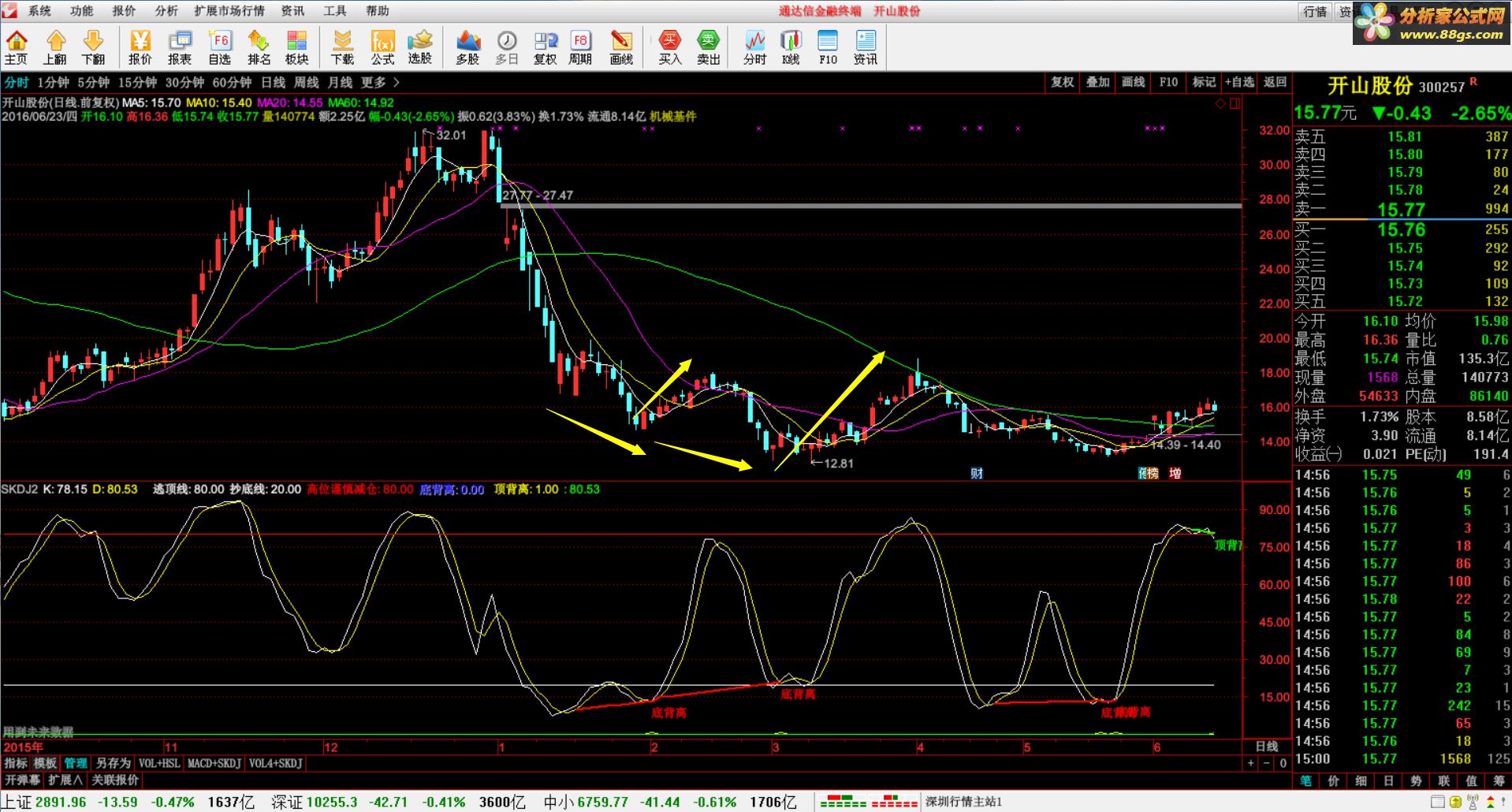Click the 复权 adjustment toolbar icon

pyautogui.click(x=546, y=47)
